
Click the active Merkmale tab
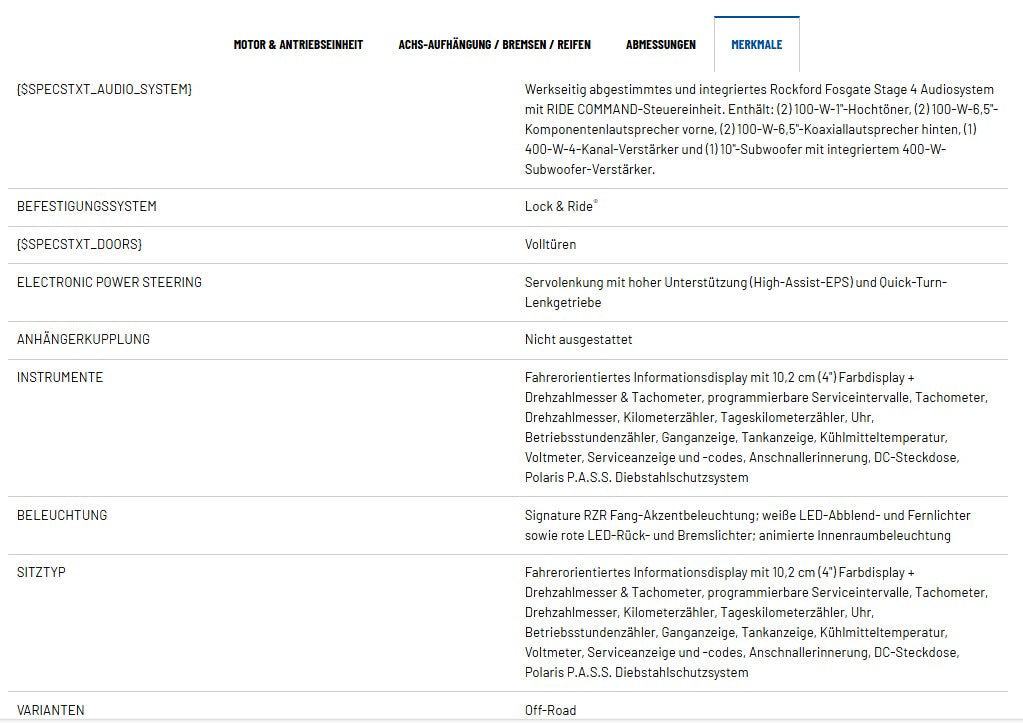coord(756,44)
